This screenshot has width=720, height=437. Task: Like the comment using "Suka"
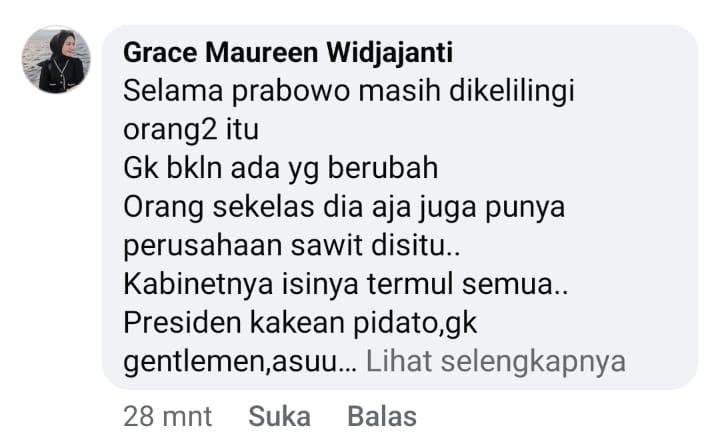(x=279, y=416)
